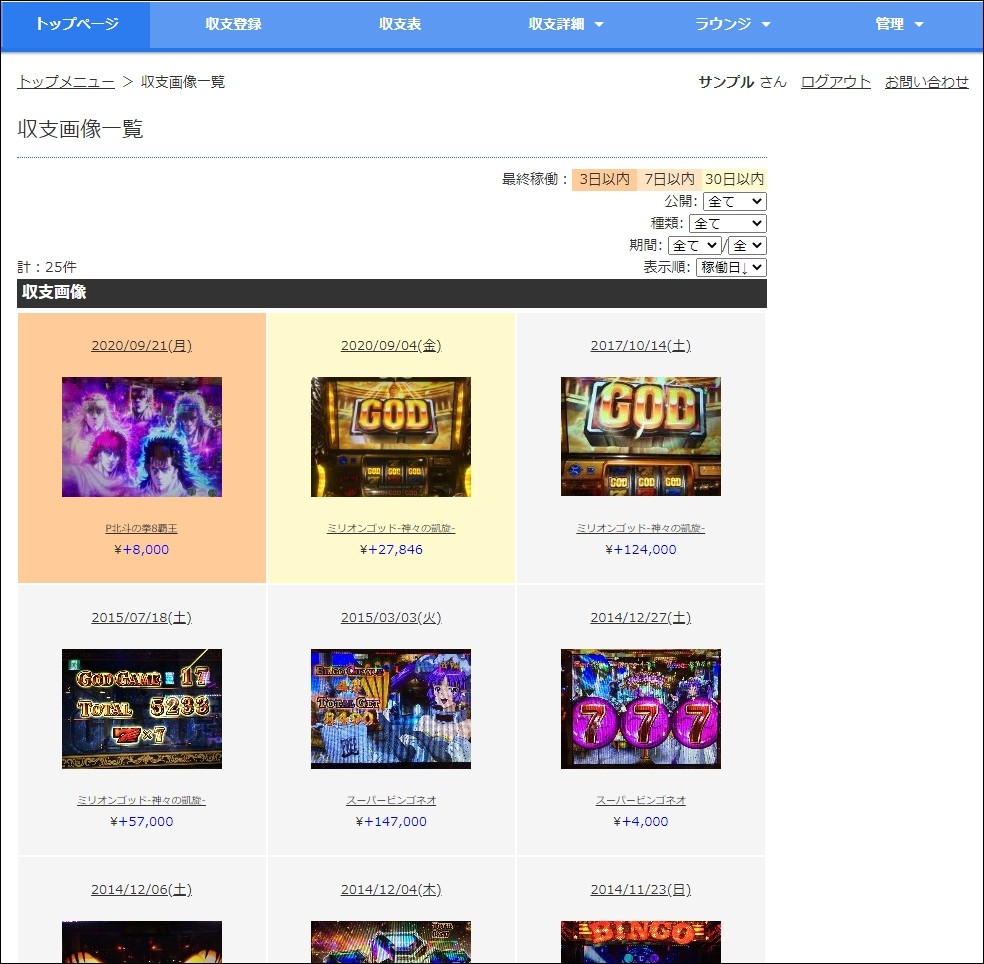Open the 2020/09/21(月) date link
This screenshot has width=984, height=964.
click(141, 345)
